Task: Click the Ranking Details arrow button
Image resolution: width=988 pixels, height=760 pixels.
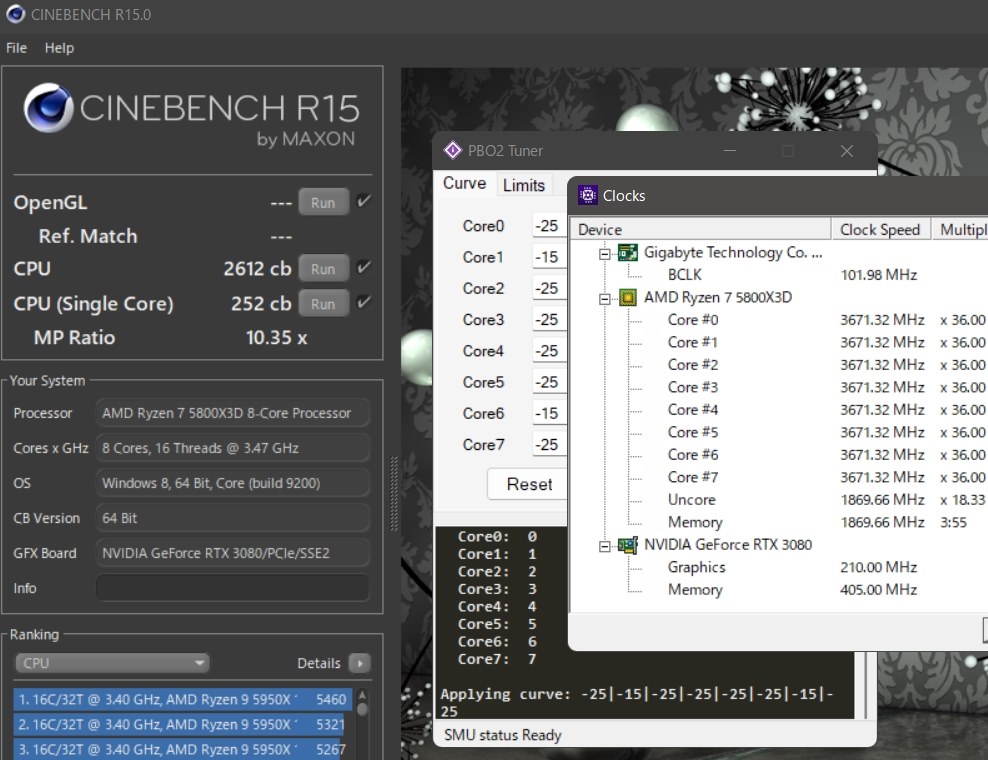Action: coord(359,663)
